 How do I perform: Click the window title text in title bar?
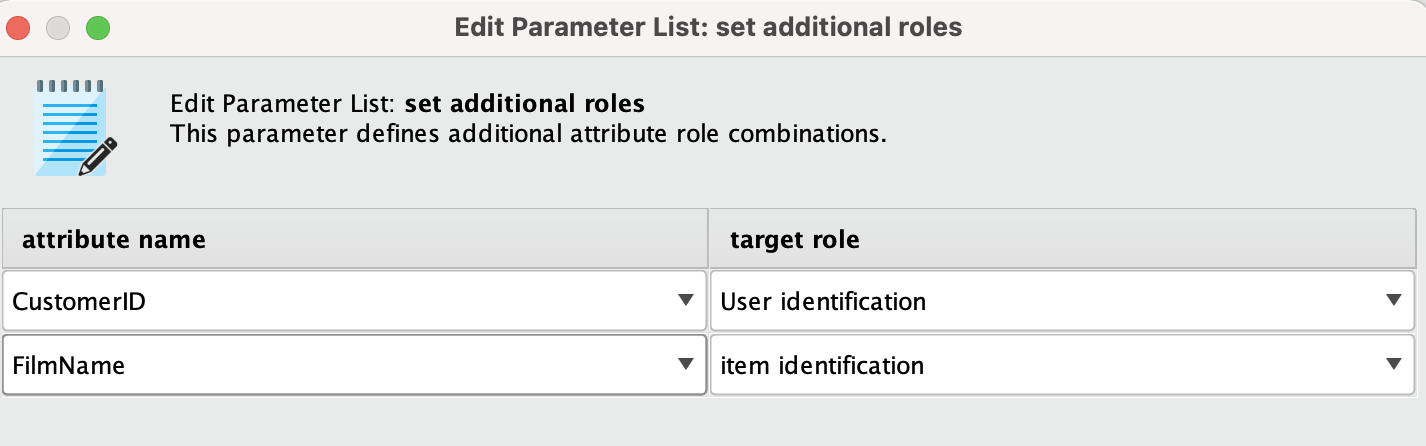[708, 27]
